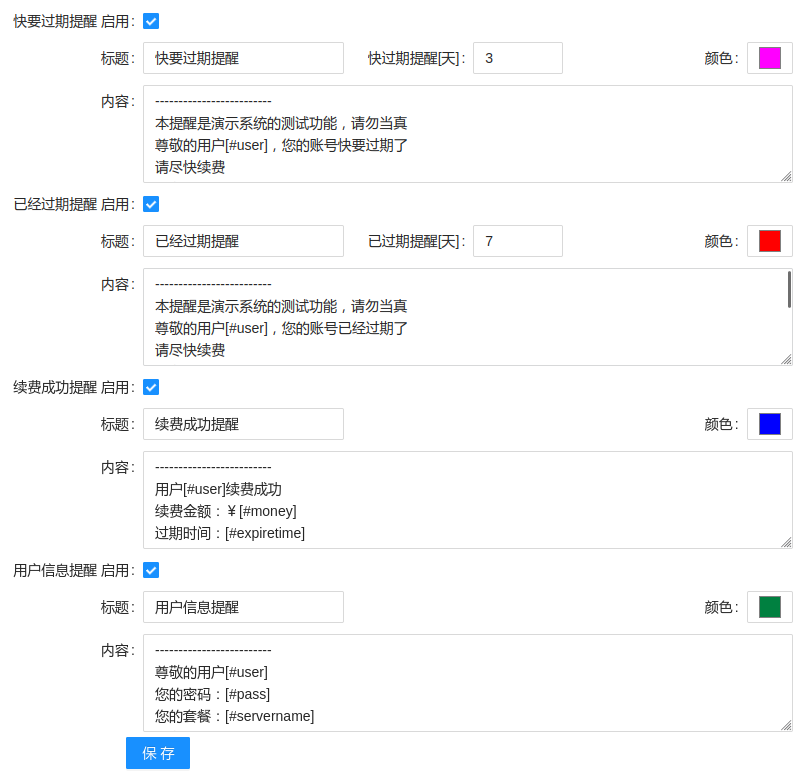This screenshot has height=776, width=803.
Task: Open the magenta color picker swatch
Action: coord(769,58)
